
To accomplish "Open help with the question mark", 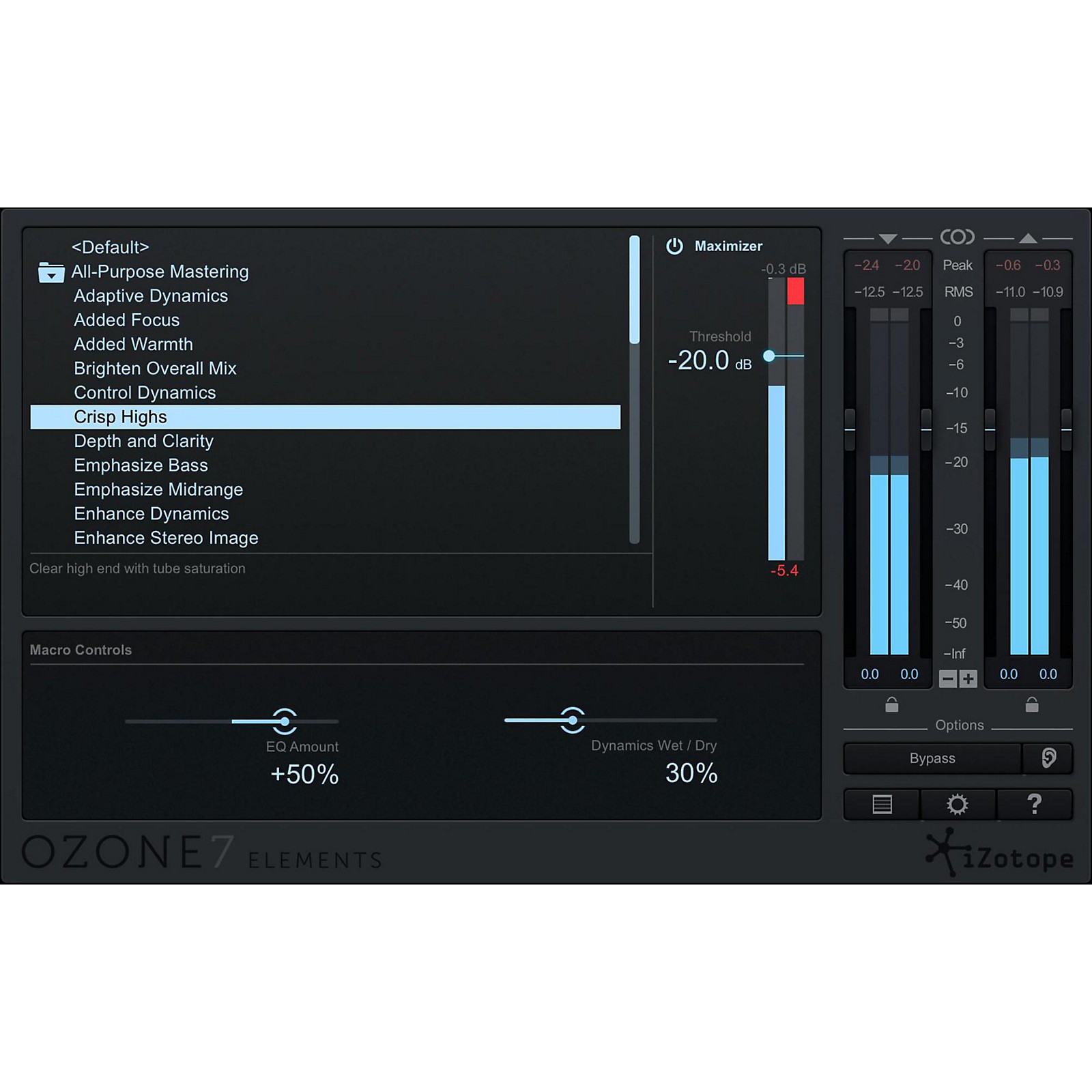I will pos(1035,805).
